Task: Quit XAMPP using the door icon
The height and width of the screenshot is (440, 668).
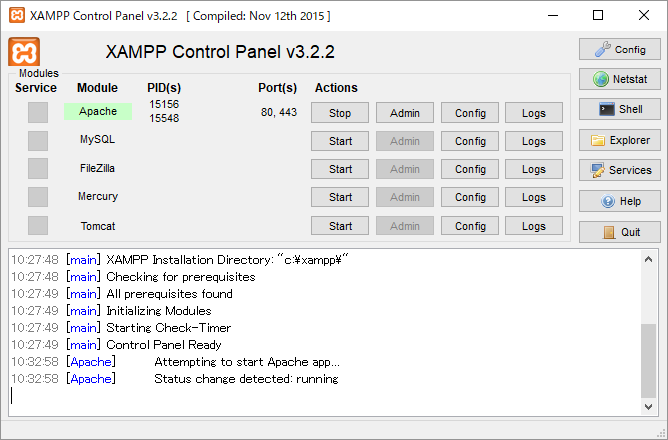Action: coord(619,232)
